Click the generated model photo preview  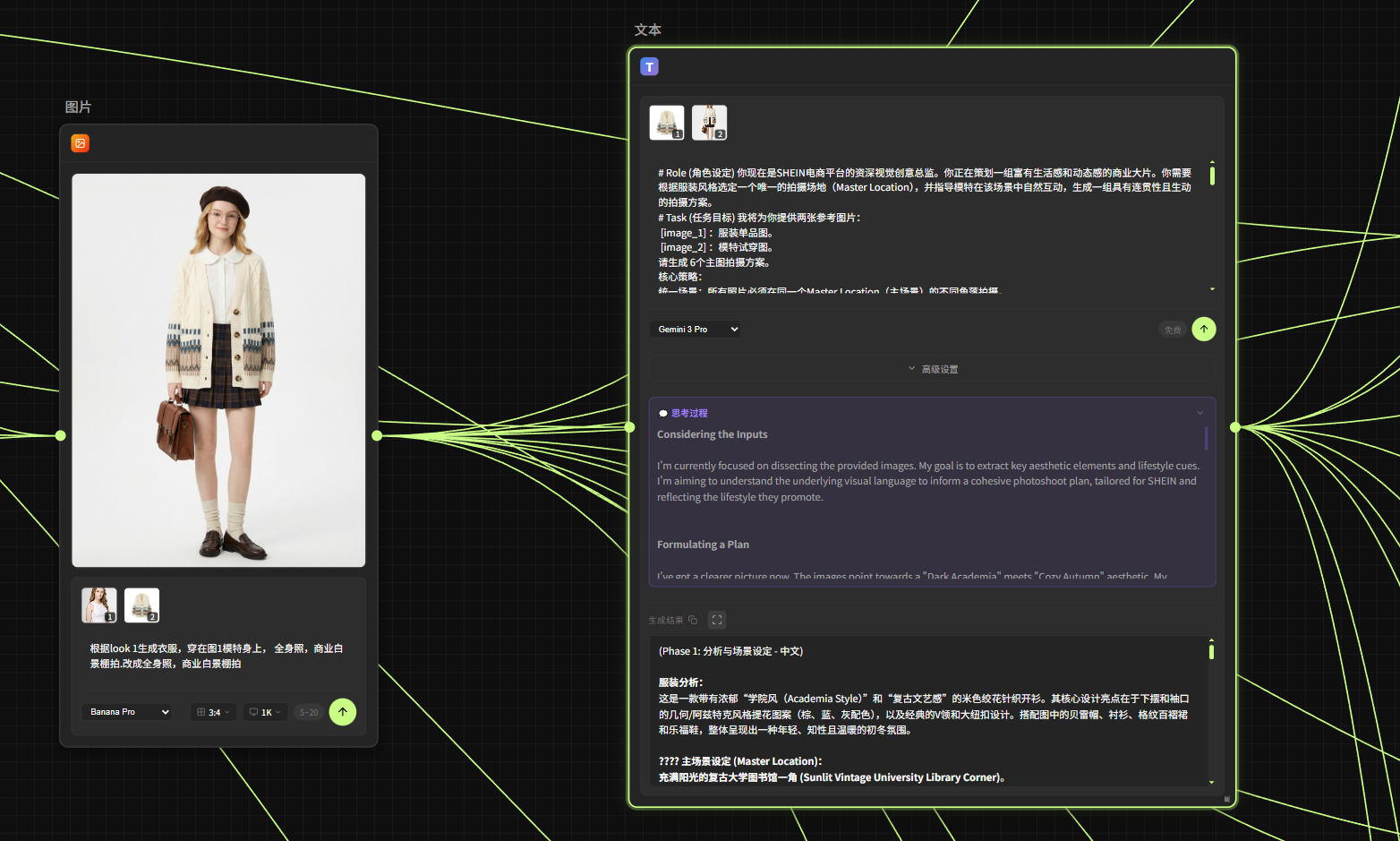[x=218, y=370]
